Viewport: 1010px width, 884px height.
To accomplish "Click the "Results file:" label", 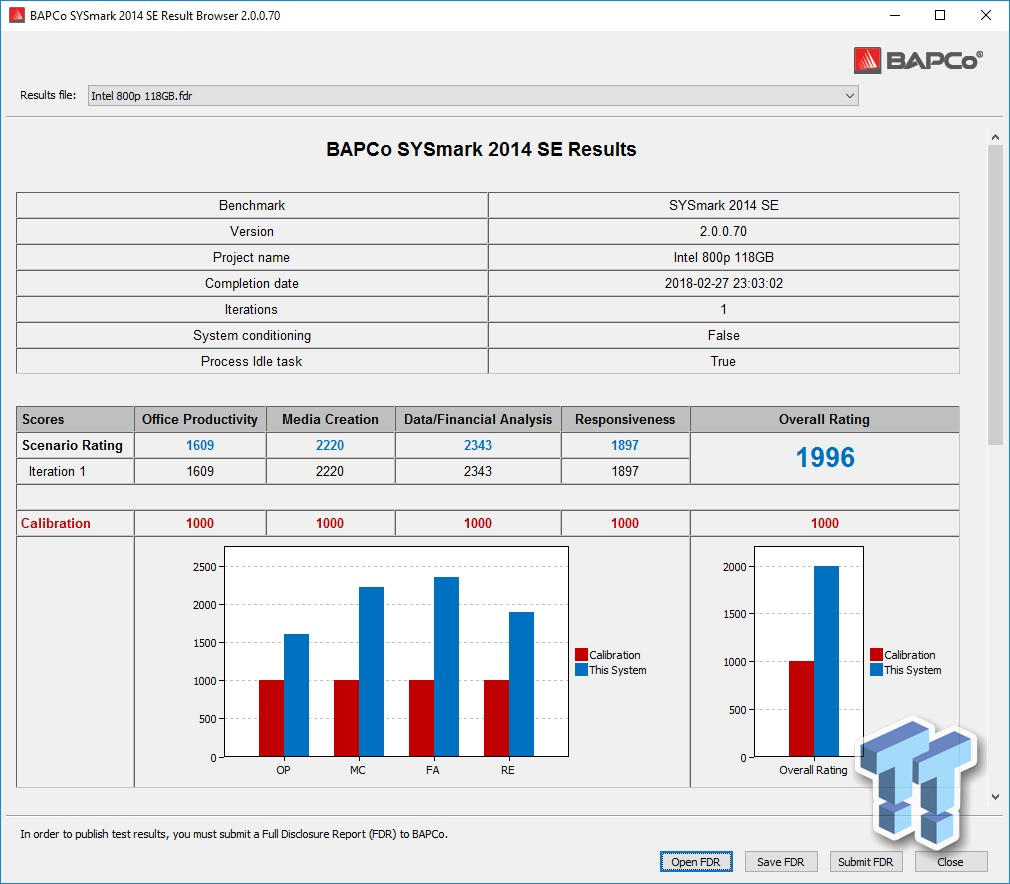I will (48, 95).
